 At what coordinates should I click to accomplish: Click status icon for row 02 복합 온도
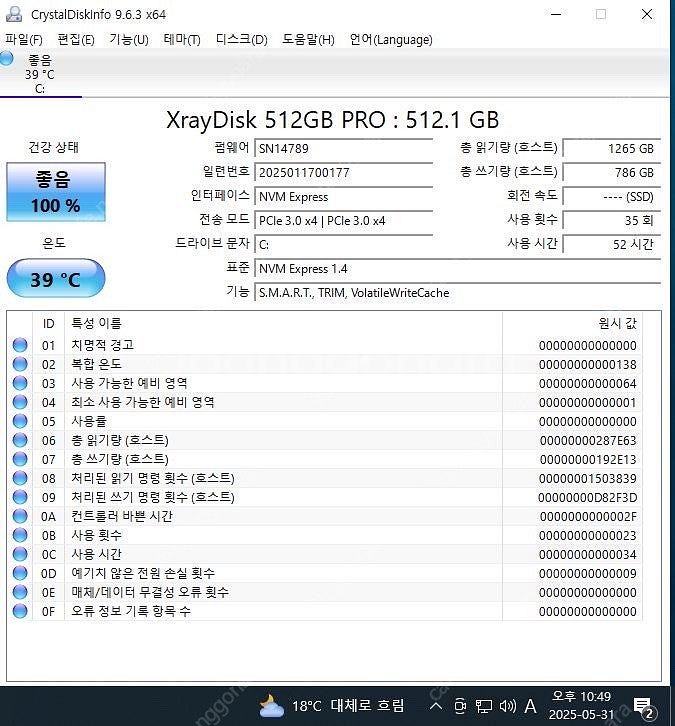(x=20, y=364)
